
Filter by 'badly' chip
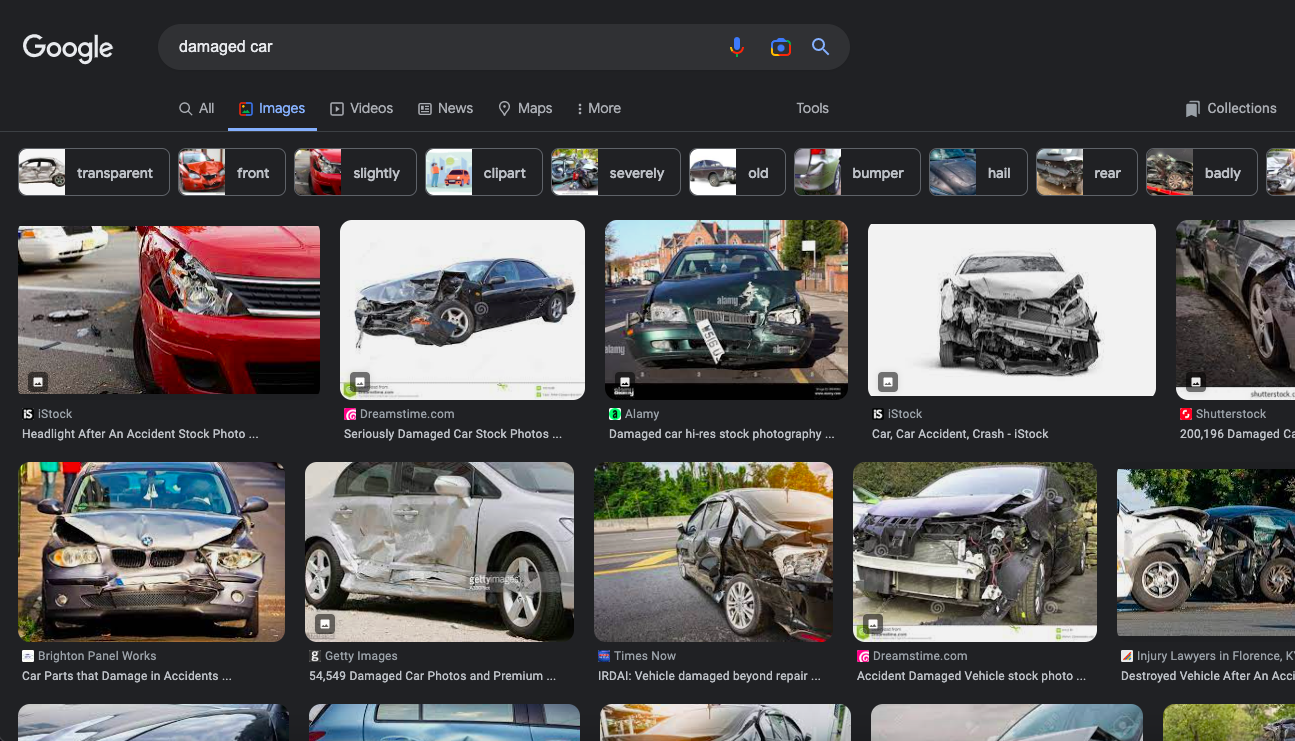(1201, 172)
